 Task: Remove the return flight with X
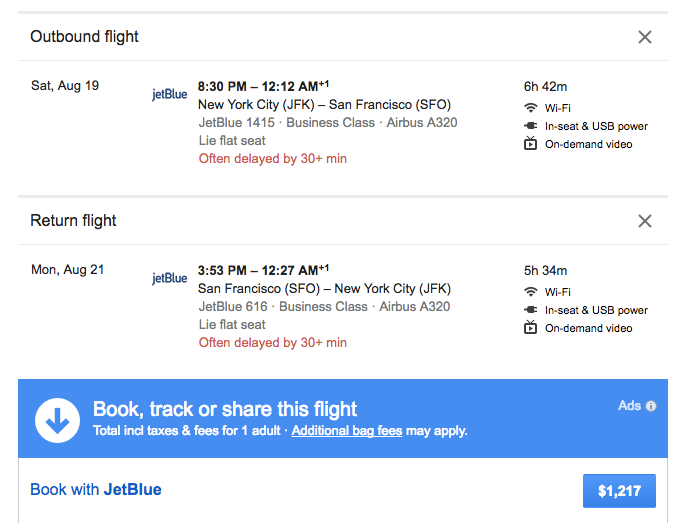click(645, 221)
